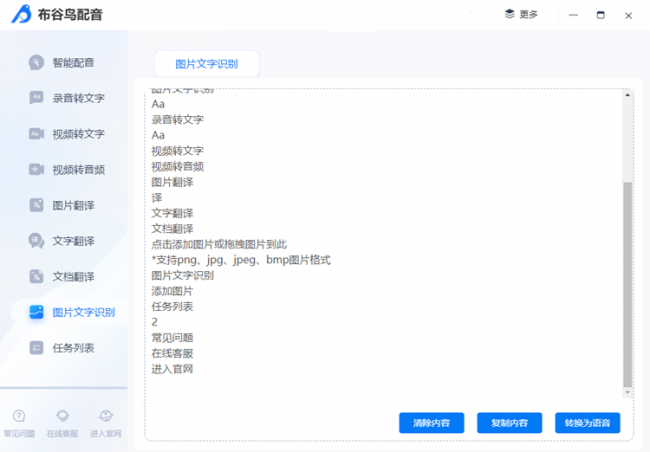
Task: Click the recognized line 在线客服 in results
Action: tap(172, 353)
